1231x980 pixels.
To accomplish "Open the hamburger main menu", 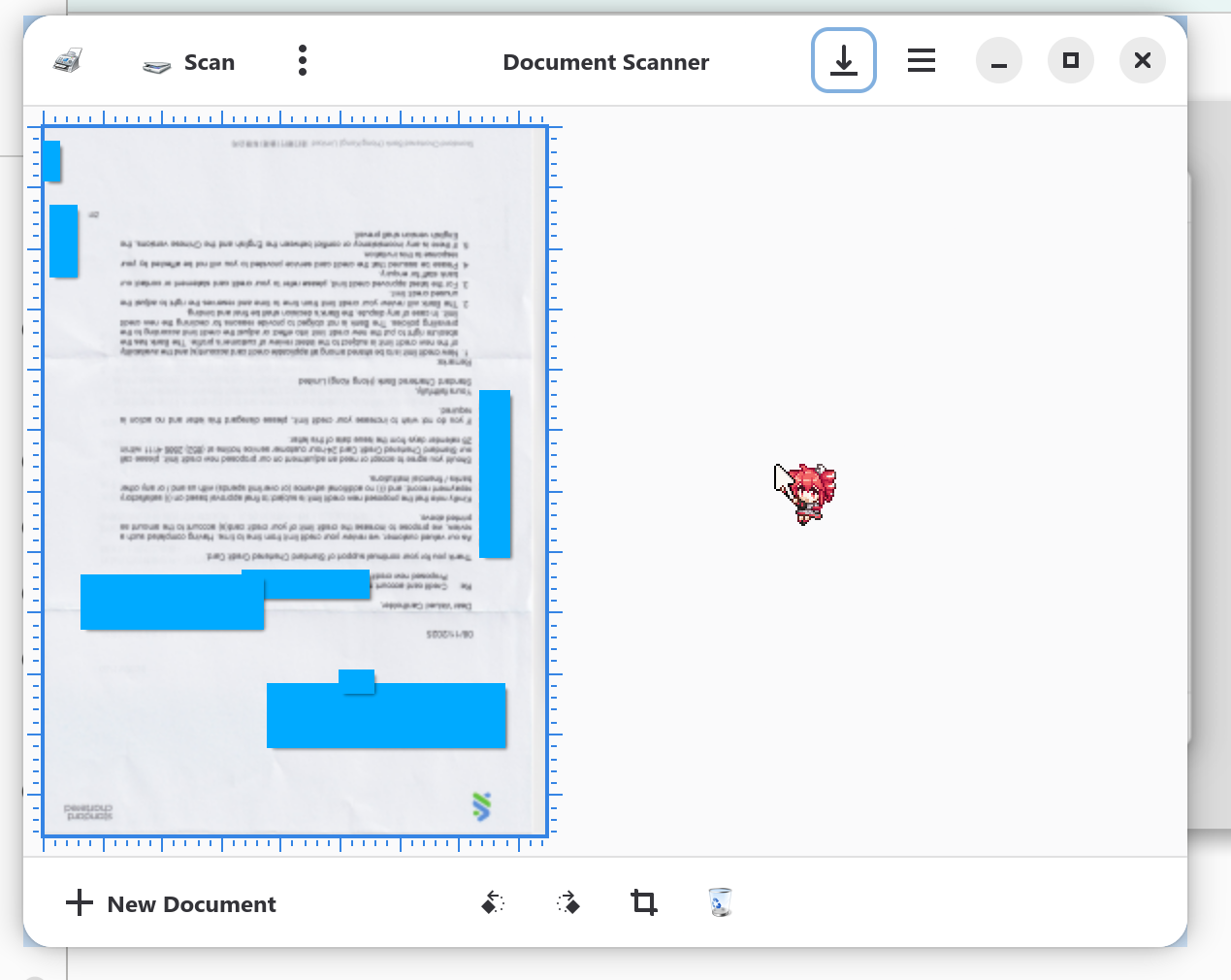I will tap(921, 61).
